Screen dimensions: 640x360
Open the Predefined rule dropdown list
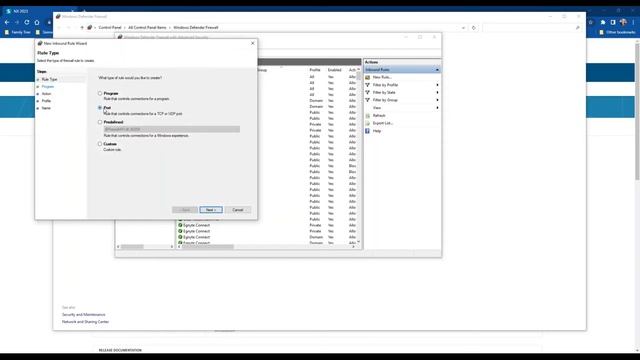coord(171,129)
